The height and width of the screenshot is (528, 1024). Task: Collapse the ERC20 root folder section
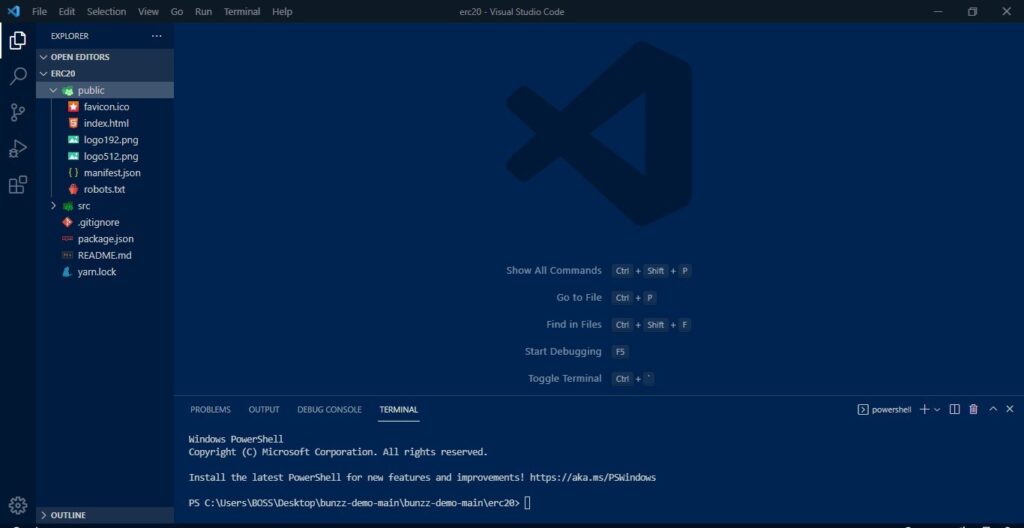click(x=105, y=73)
